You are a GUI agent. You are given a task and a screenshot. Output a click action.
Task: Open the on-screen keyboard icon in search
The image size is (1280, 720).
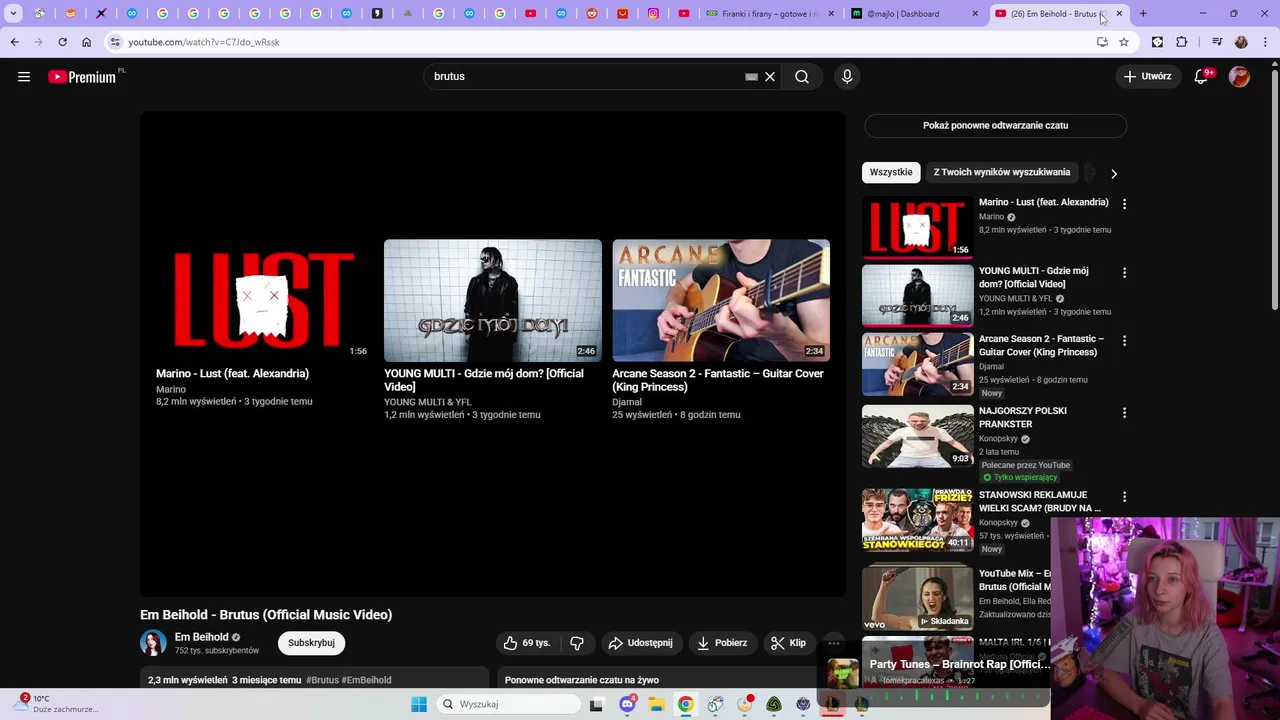click(751, 77)
